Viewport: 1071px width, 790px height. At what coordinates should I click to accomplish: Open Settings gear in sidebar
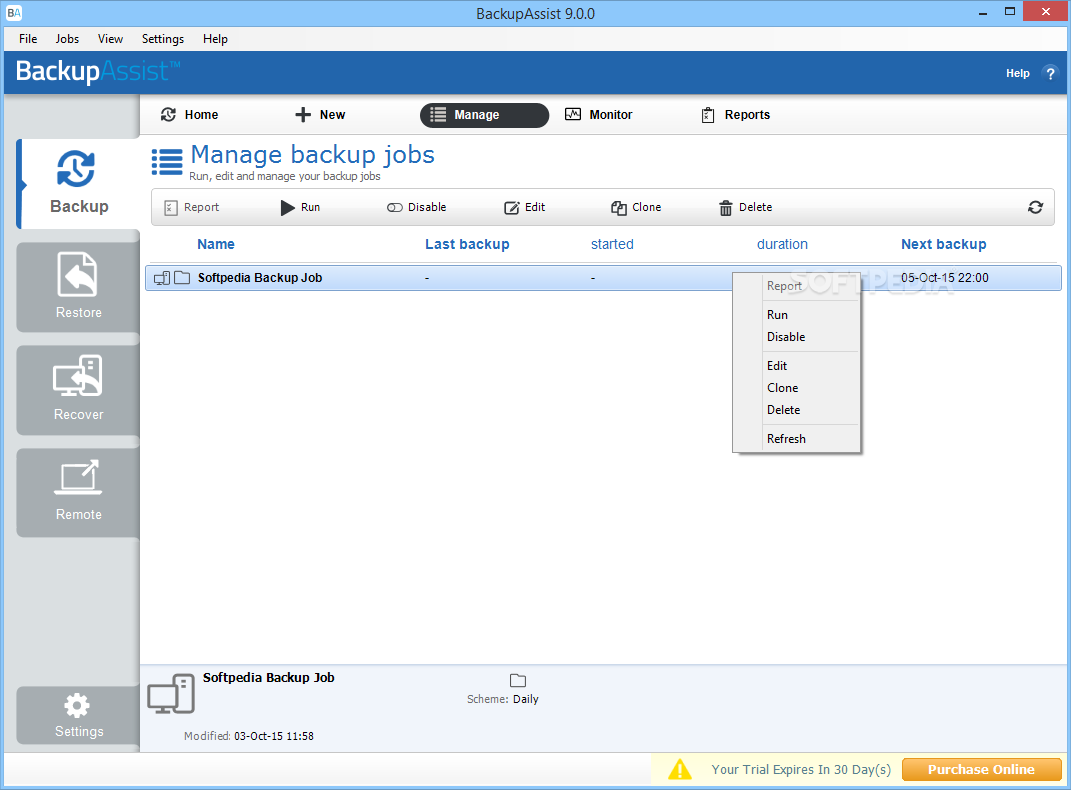(x=79, y=715)
